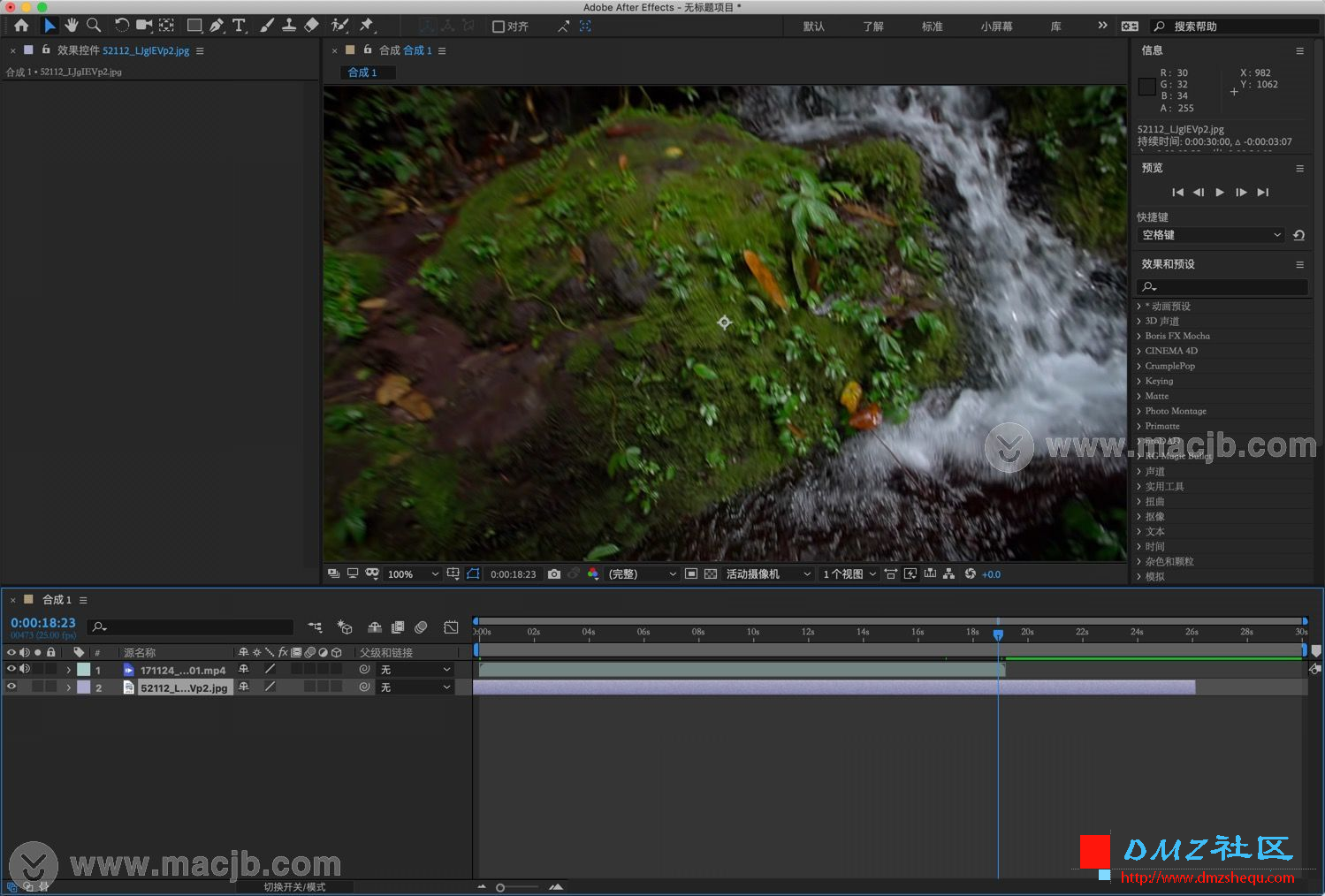Toggle hide shy layers in timeline

tap(375, 627)
